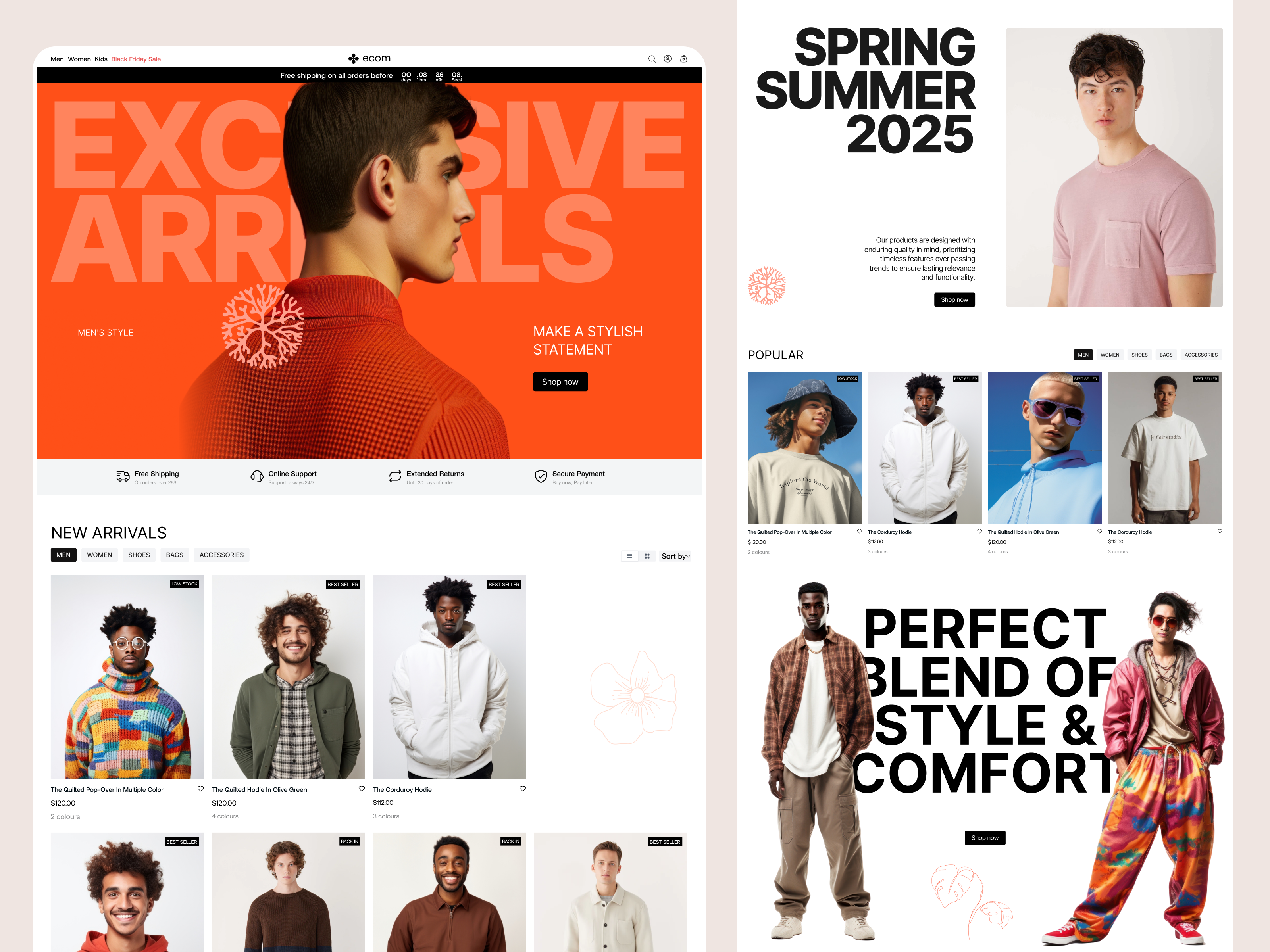Select ACCESSORIES tab under New Arrivals
Screen dimensions: 1270x952
coord(221,555)
